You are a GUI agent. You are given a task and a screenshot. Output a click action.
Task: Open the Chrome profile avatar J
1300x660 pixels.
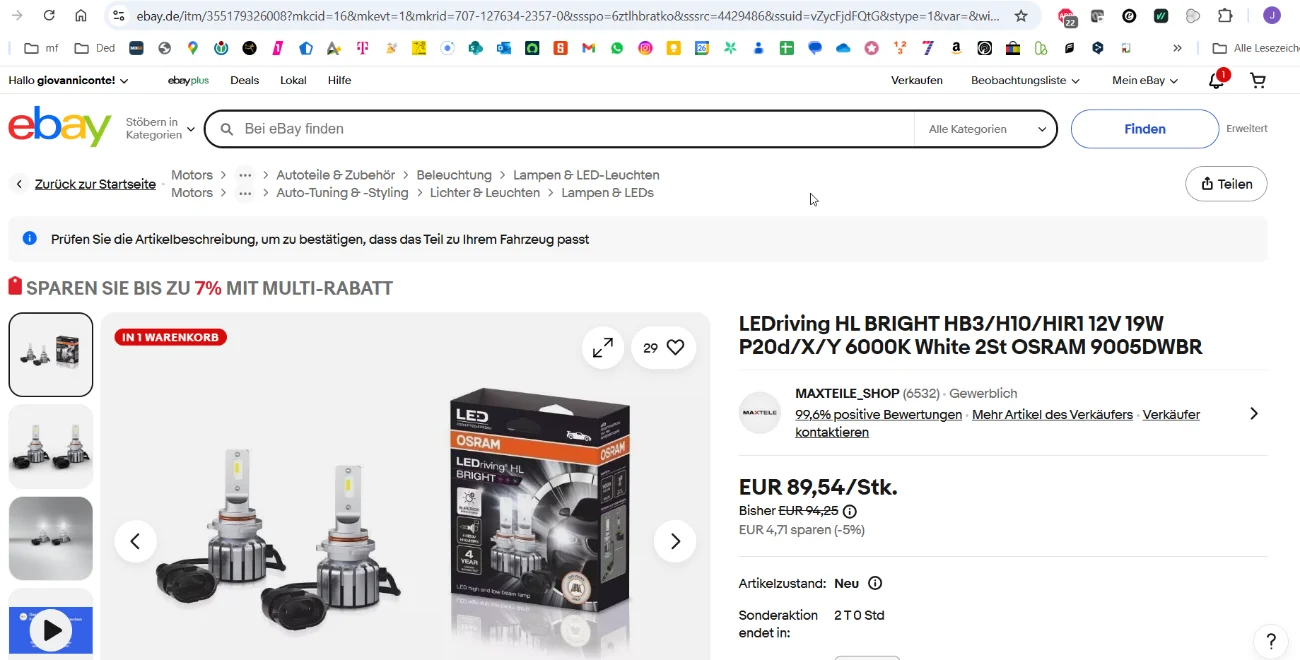tap(1272, 16)
